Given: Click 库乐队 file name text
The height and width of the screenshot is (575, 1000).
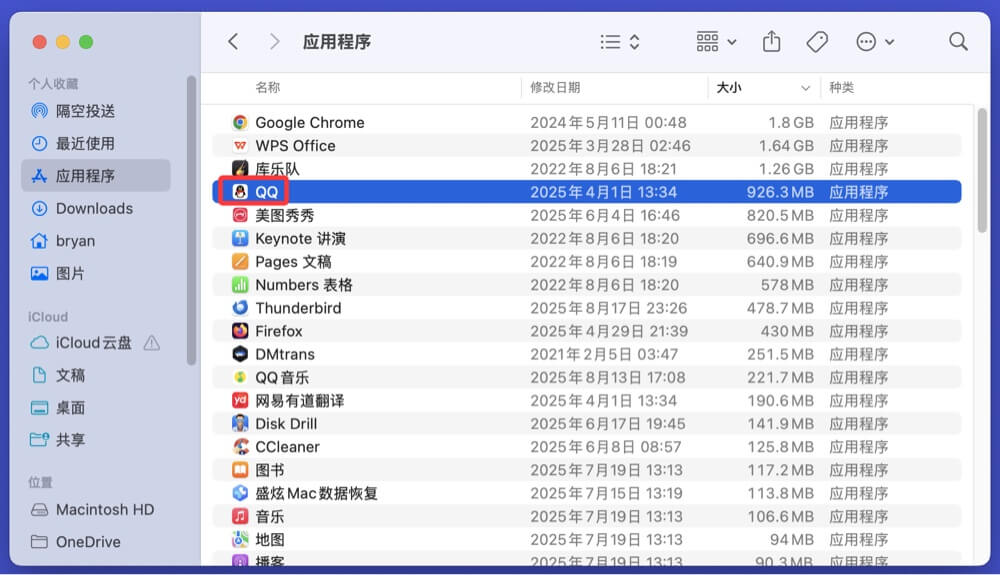Looking at the screenshot, I should [277, 169].
